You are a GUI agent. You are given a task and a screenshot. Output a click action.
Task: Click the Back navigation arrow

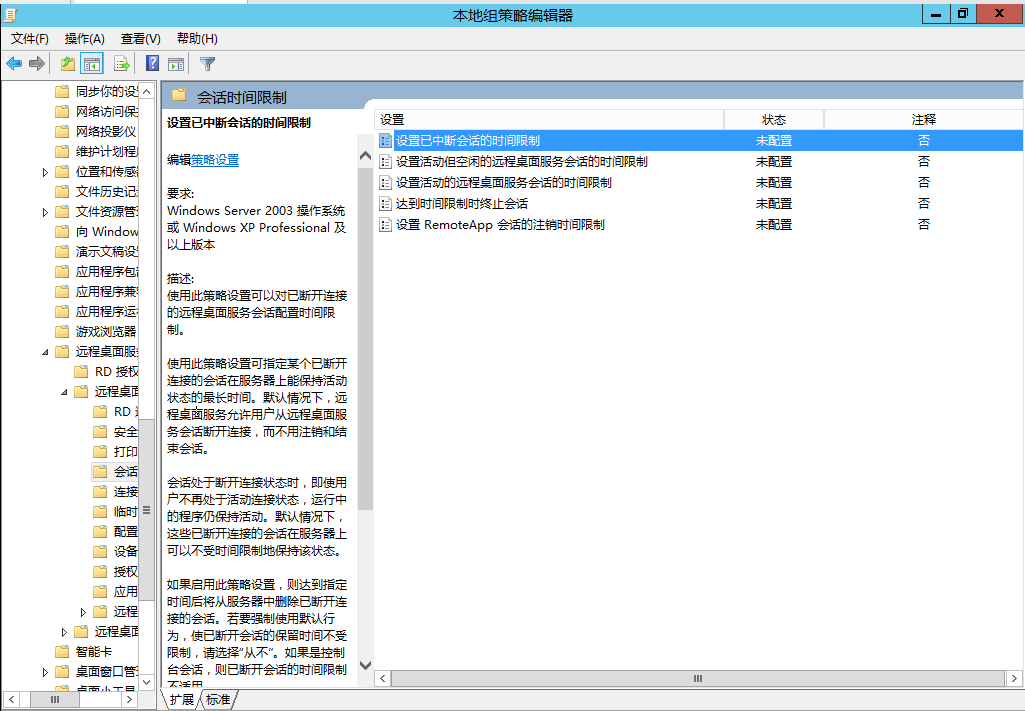tap(14, 63)
